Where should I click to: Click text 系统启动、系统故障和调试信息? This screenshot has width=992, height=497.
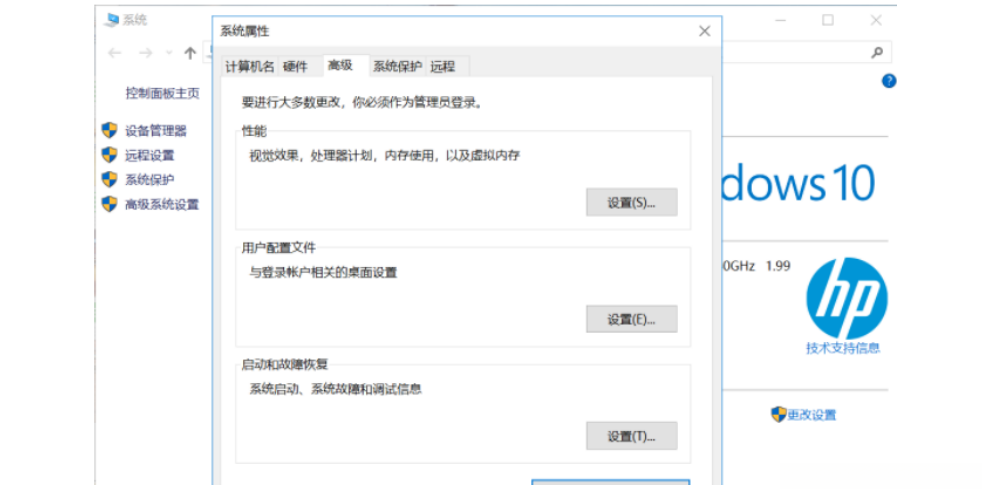[335, 389]
